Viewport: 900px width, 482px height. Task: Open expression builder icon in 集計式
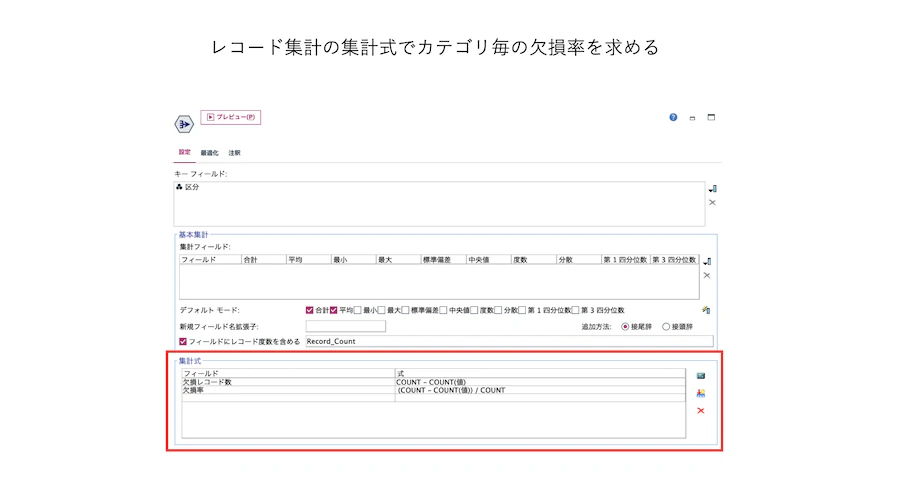(x=701, y=376)
